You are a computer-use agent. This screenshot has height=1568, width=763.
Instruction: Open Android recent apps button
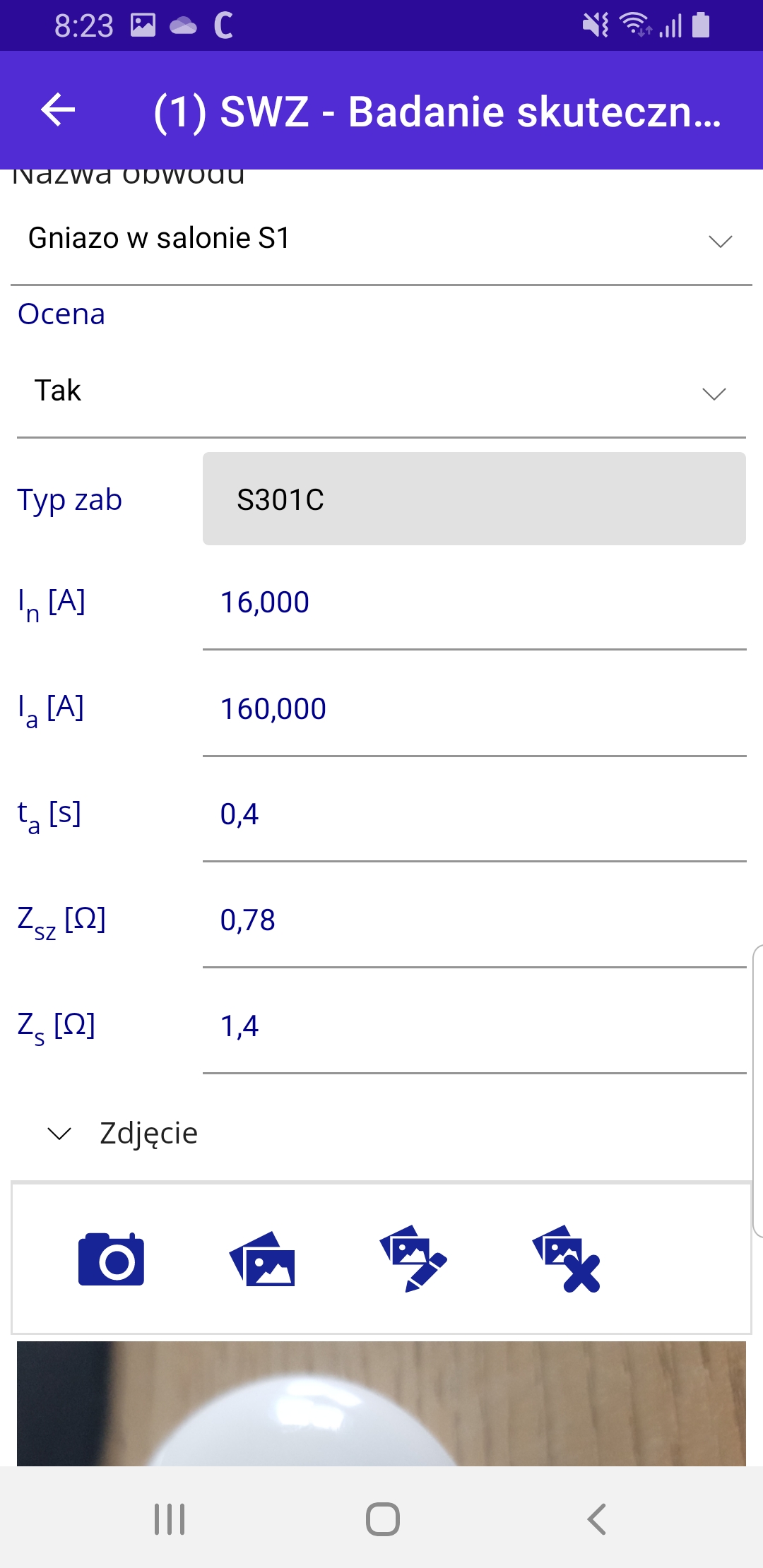pyautogui.click(x=170, y=1519)
